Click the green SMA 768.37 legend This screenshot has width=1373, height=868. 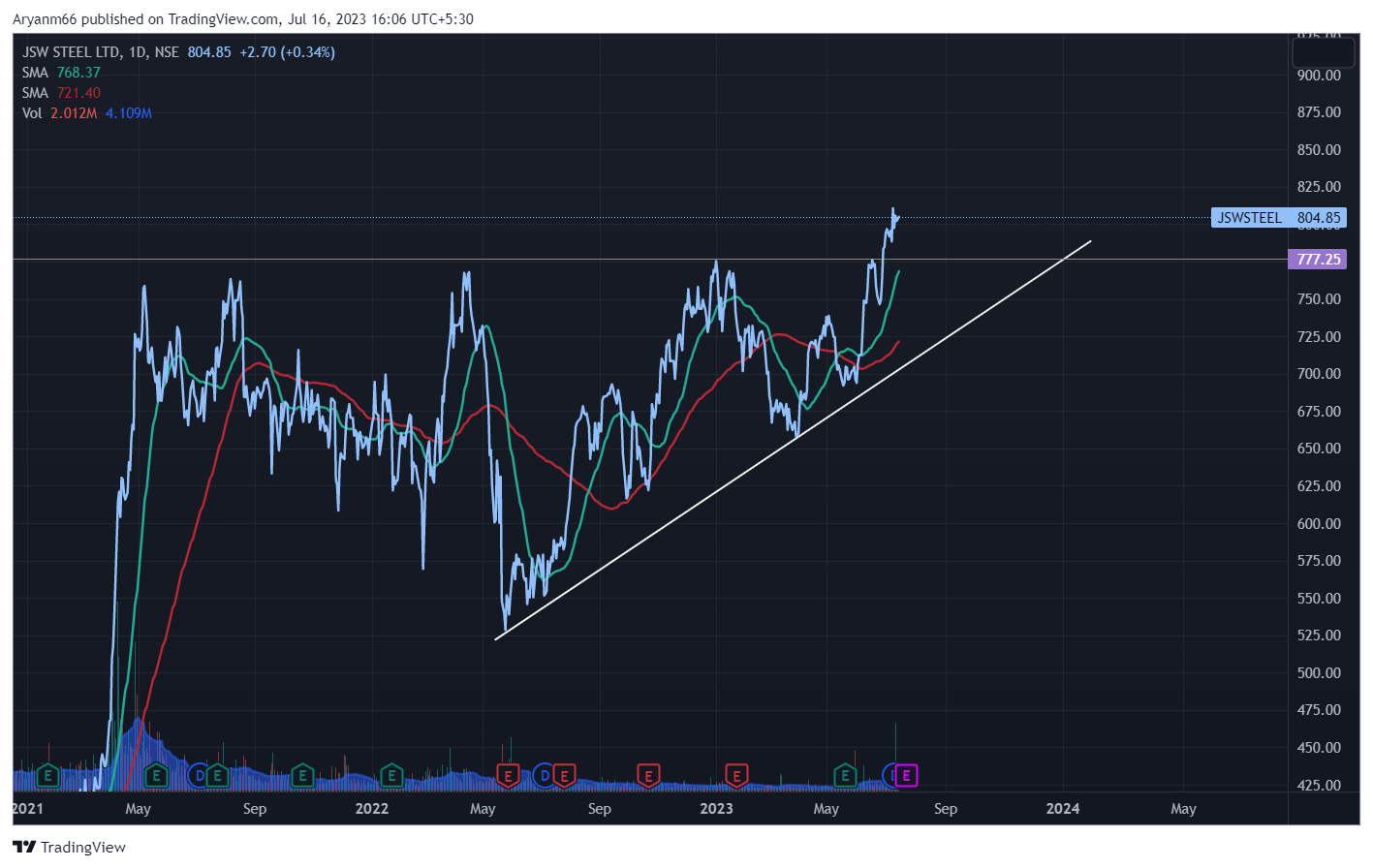click(61, 73)
